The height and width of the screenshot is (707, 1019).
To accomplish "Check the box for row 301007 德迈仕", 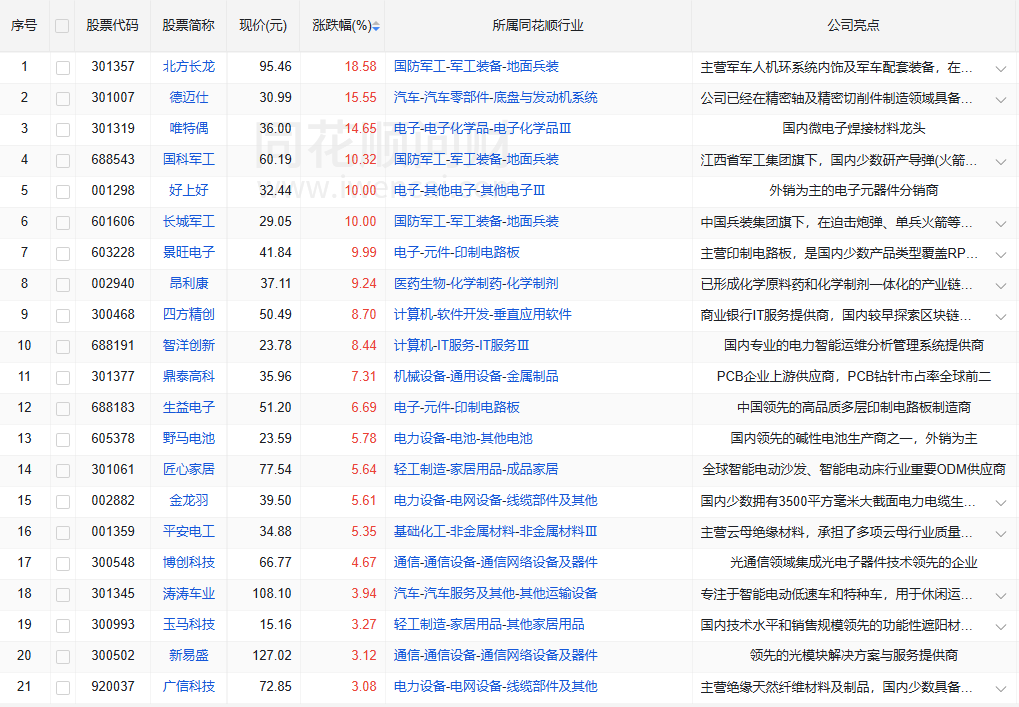I will click(63, 99).
